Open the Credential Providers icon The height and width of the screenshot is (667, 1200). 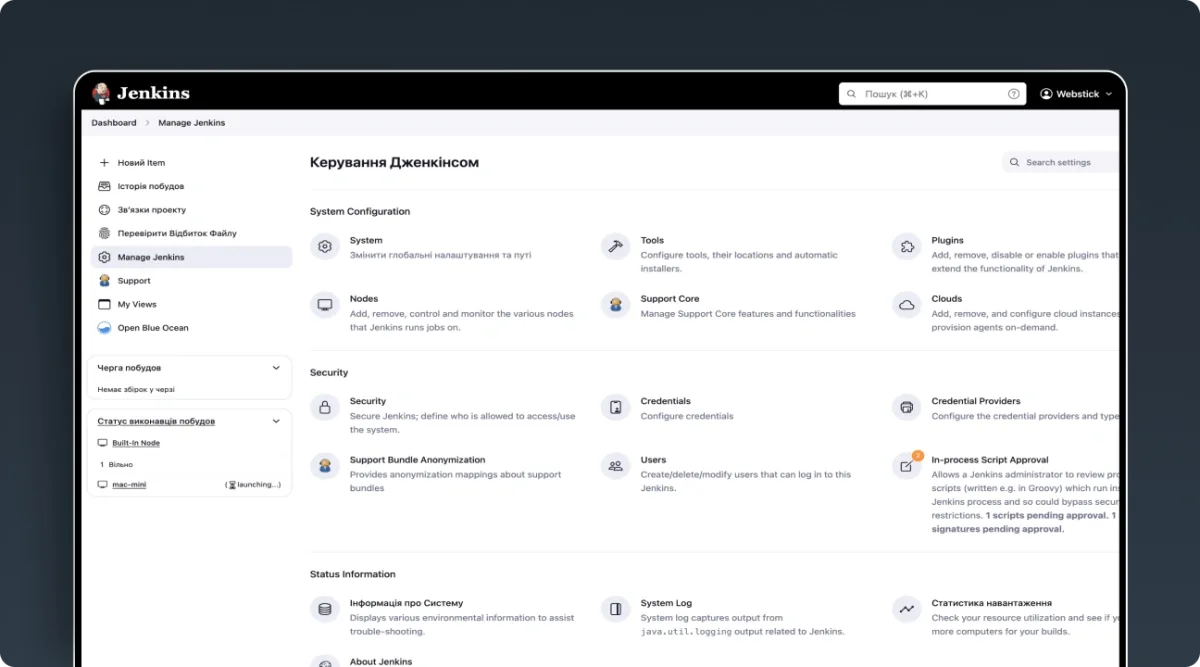(x=907, y=407)
